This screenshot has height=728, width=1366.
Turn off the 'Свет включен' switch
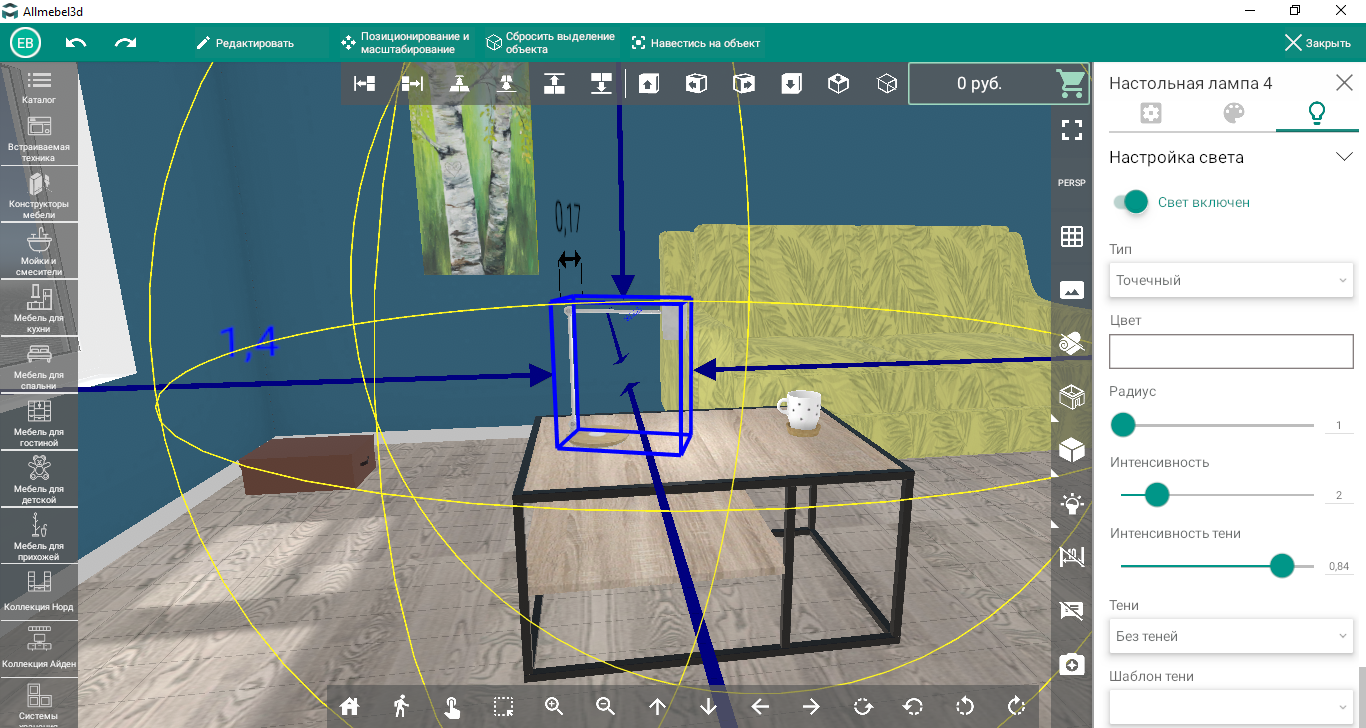pos(1131,202)
